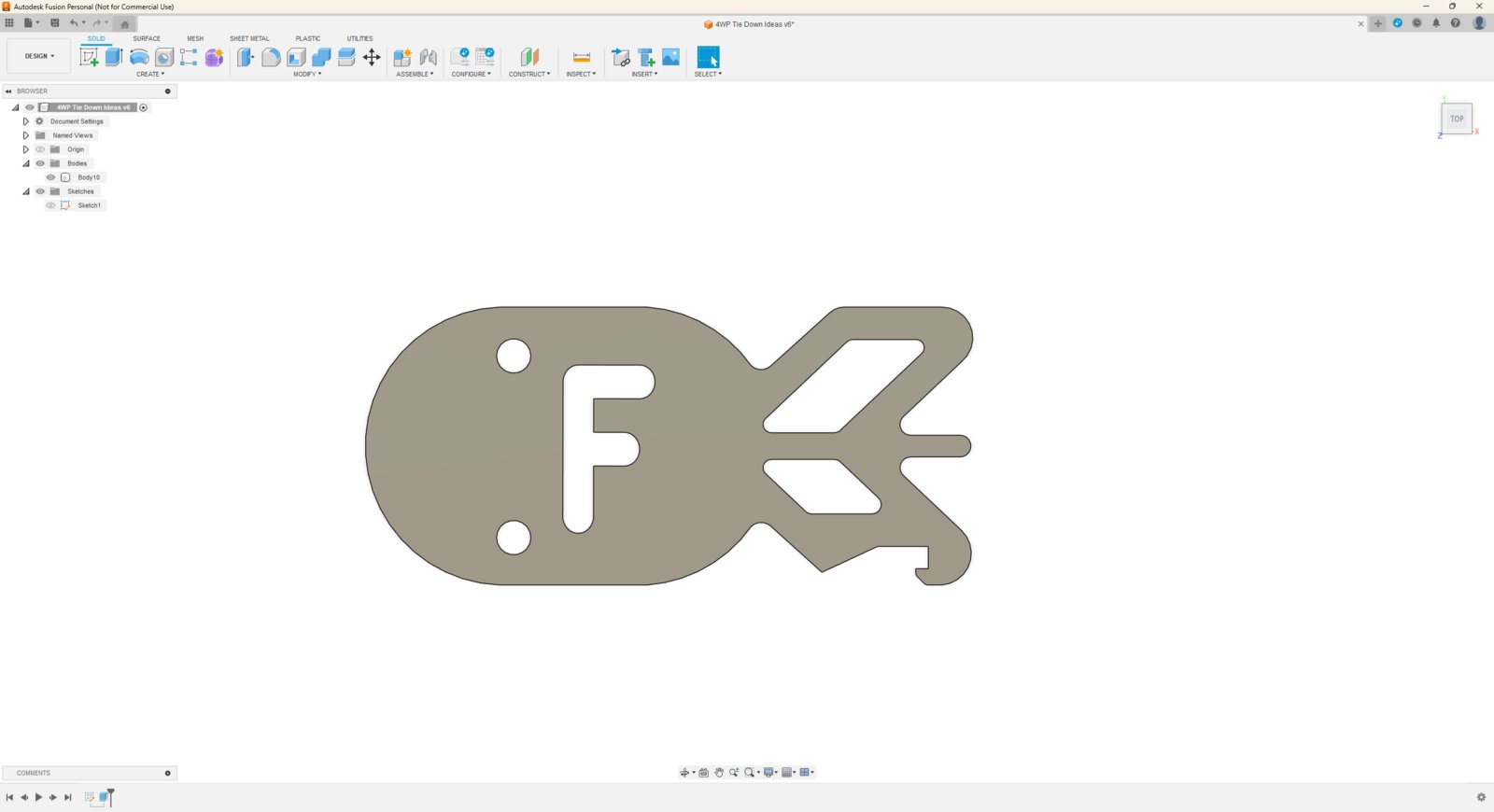Viewport: 1494px width, 812px height.
Task: Select the Press Pull tool
Action: [246, 57]
